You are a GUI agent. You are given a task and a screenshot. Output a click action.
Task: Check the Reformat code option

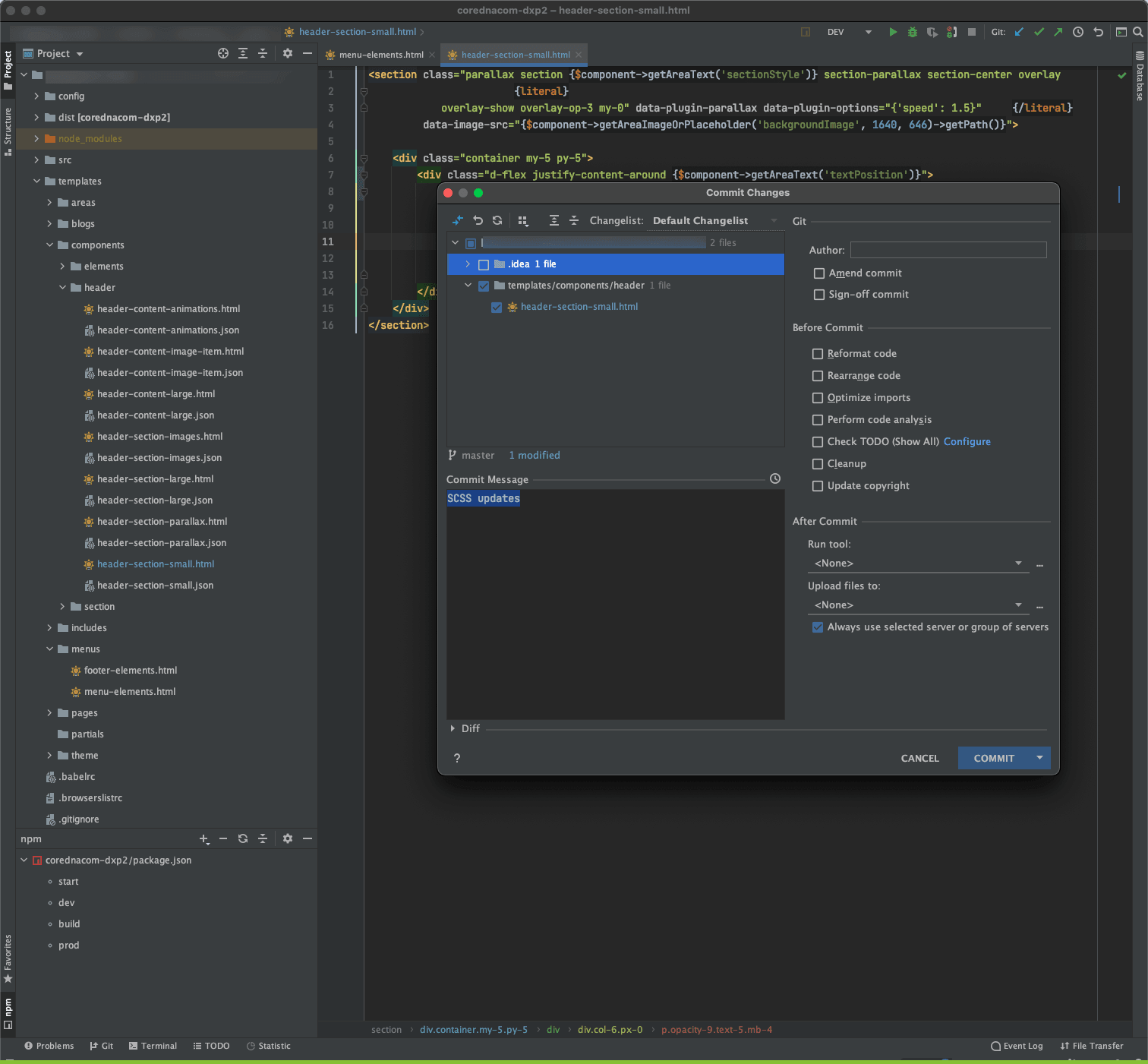(818, 353)
